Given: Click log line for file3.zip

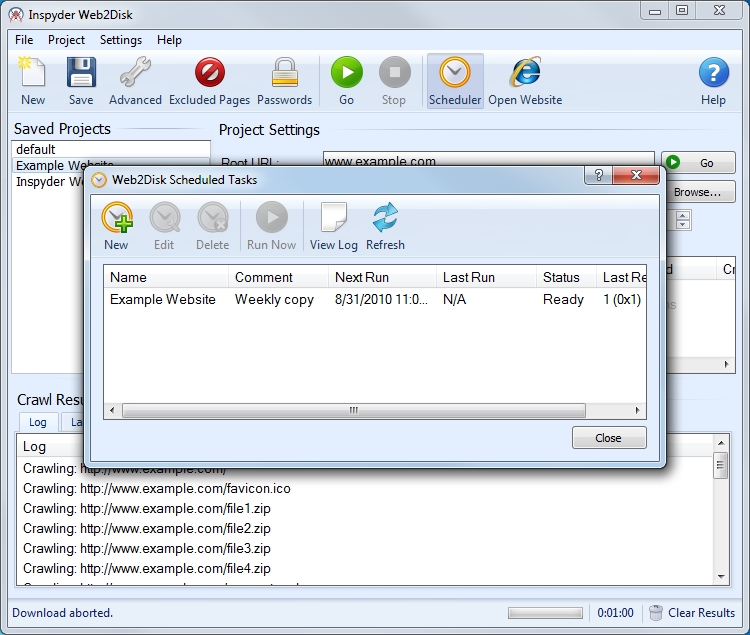Looking at the screenshot, I should coord(147,548).
